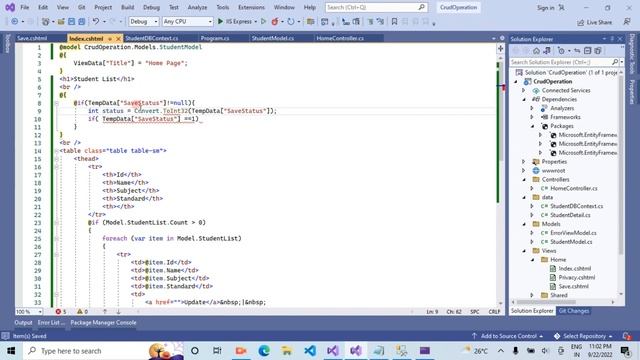
Task: Open the 100 % zoom dropdown
Action: [29, 311]
